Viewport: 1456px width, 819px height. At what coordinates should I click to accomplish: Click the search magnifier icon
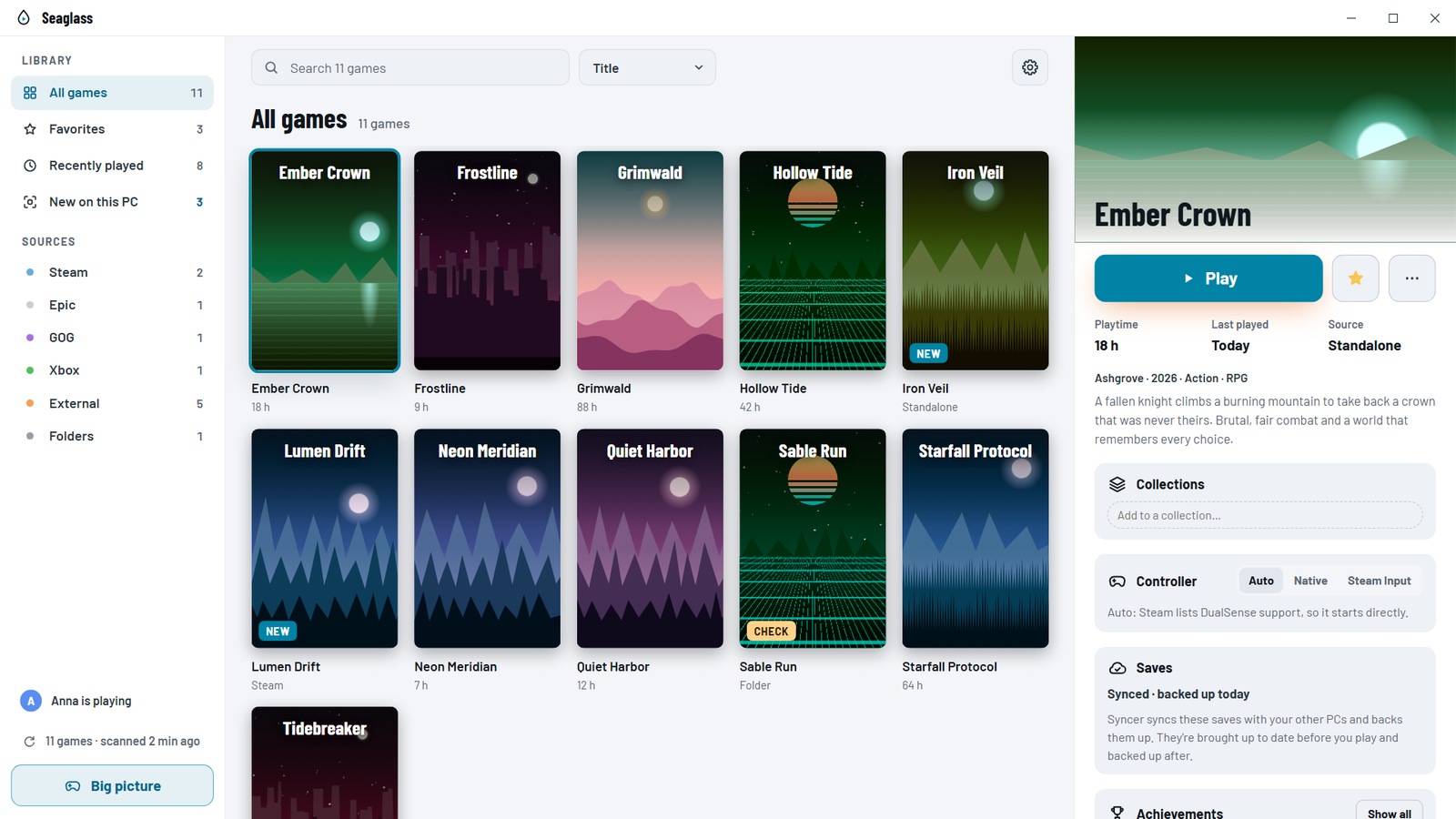[271, 67]
